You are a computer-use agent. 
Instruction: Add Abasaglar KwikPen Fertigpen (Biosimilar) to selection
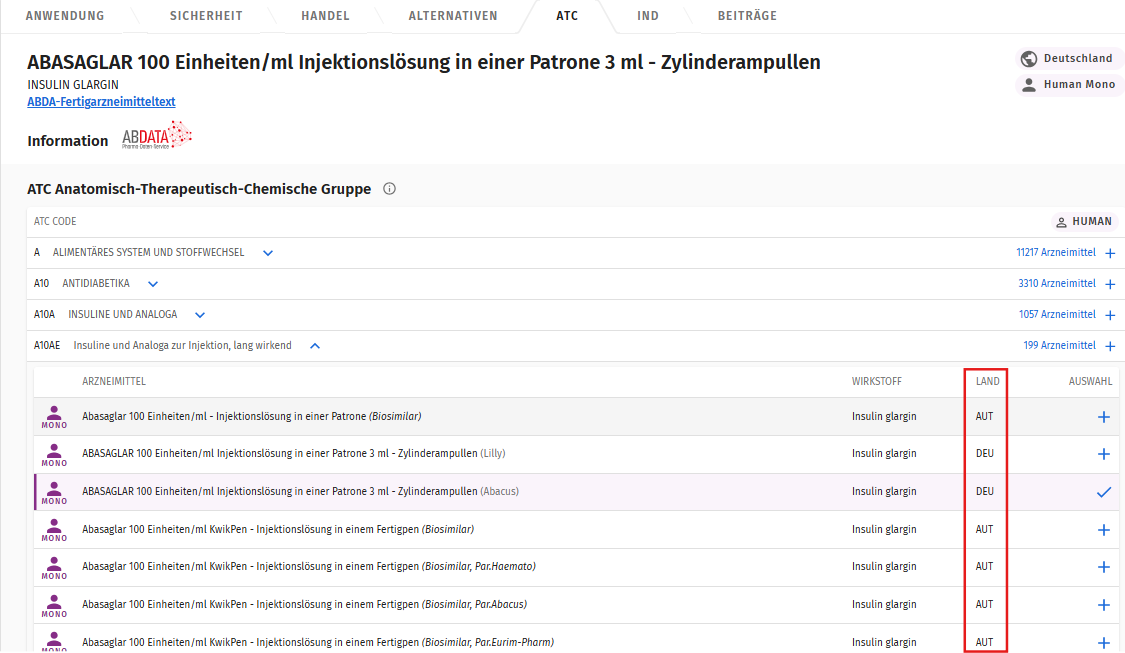[1103, 530]
